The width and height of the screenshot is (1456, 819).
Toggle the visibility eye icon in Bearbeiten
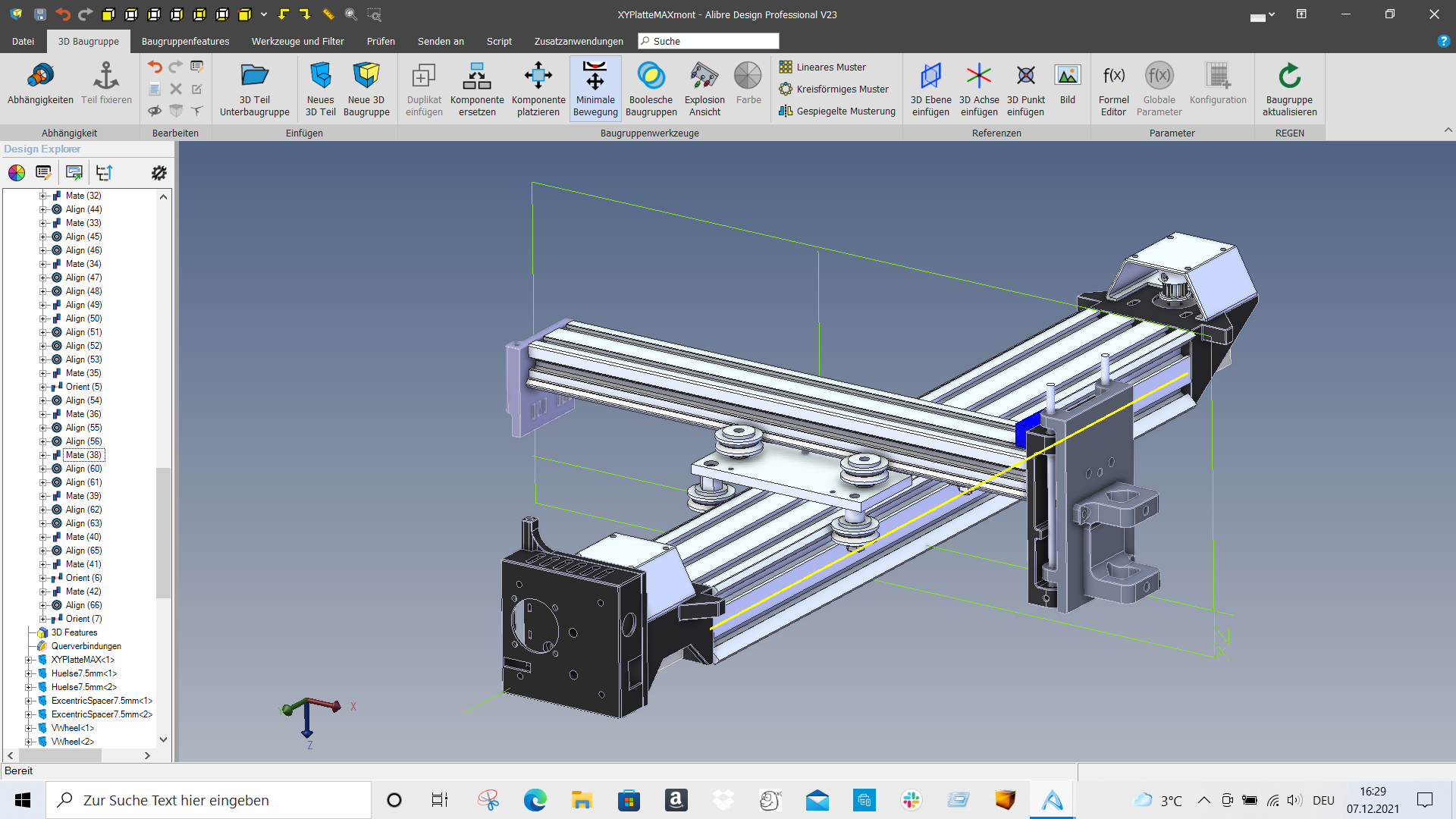coord(155,111)
